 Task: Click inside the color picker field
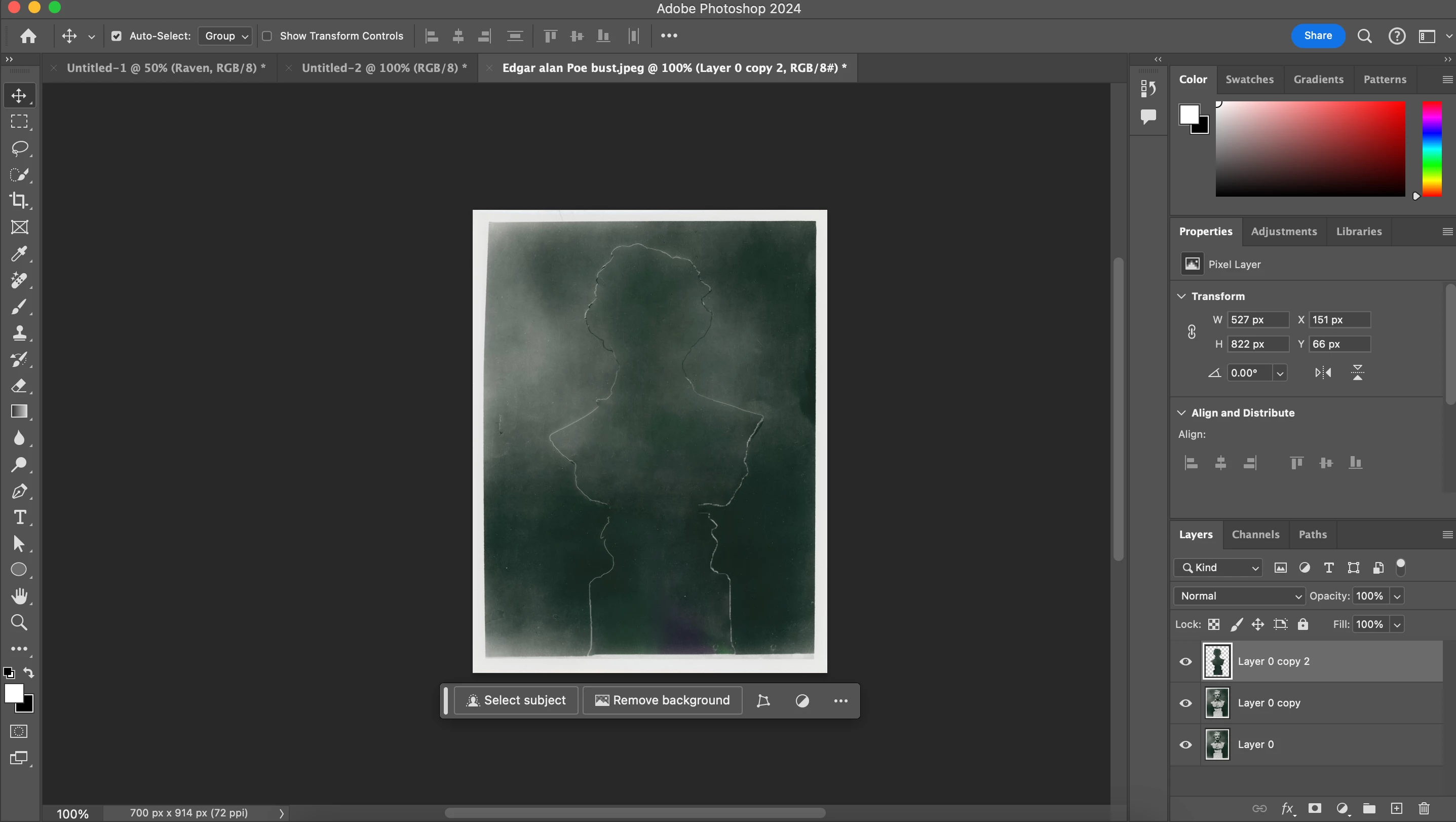click(1310, 148)
